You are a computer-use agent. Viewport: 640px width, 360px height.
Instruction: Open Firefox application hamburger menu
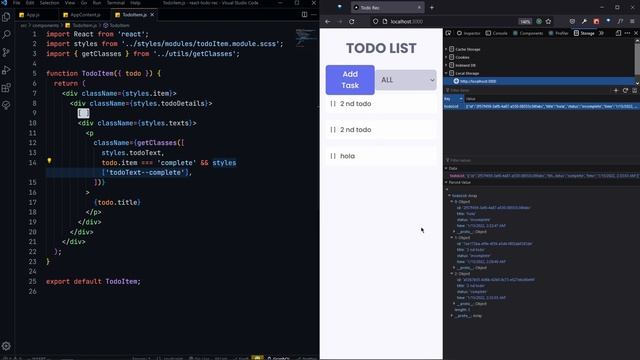(x=632, y=21)
